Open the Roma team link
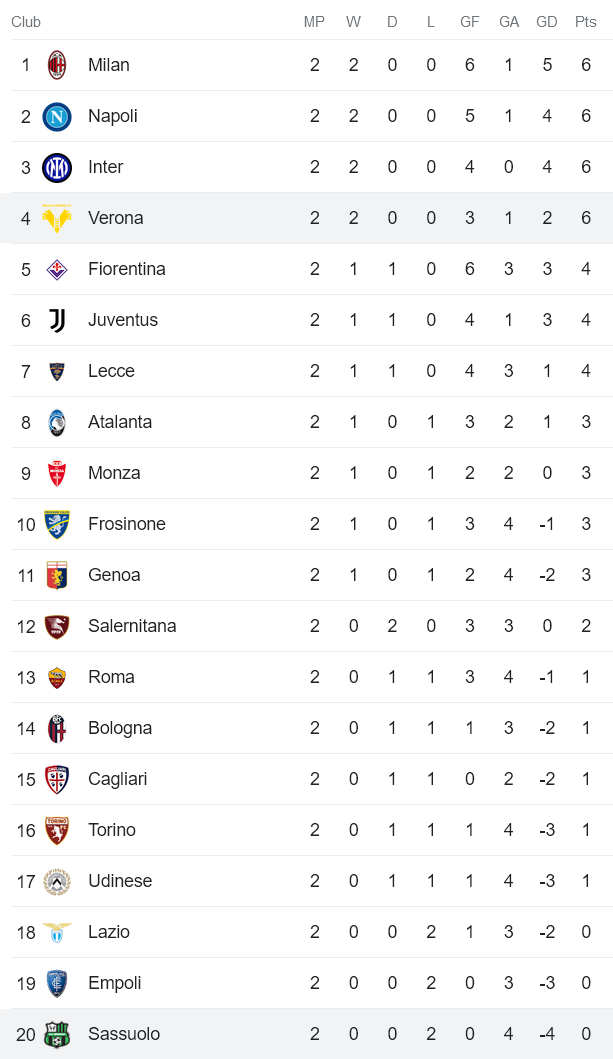Image resolution: width=613 pixels, height=1059 pixels. click(x=111, y=677)
